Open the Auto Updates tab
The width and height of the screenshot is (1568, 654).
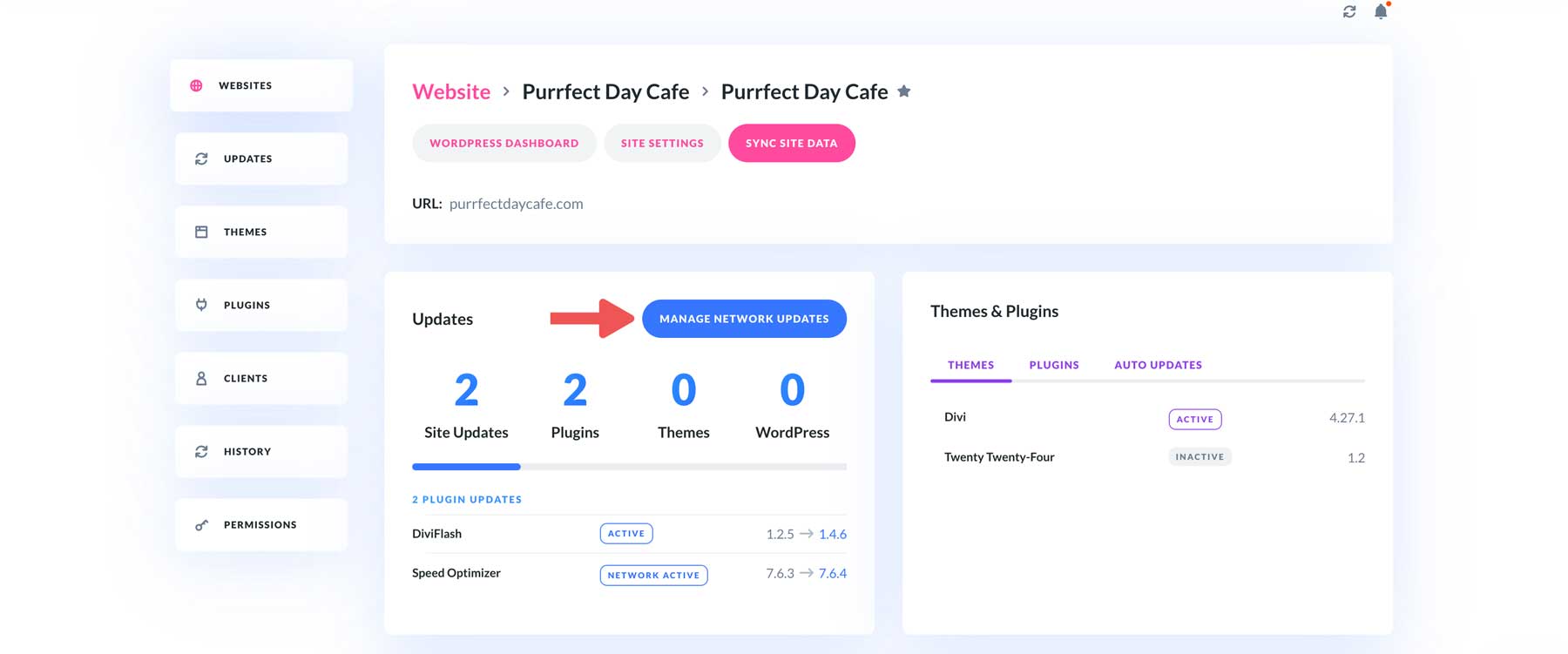[x=1158, y=365]
